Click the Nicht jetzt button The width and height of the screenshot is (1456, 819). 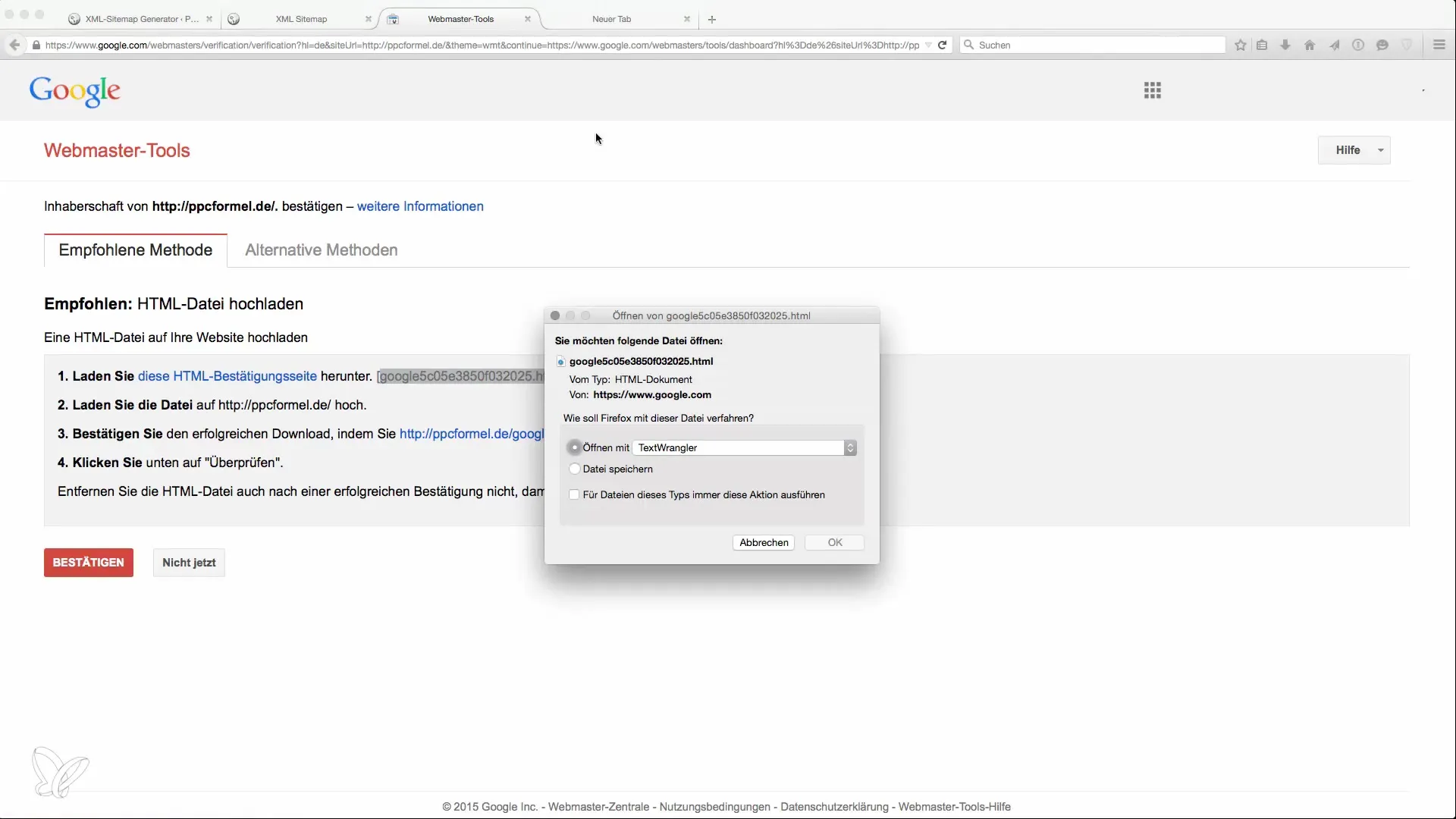[189, 563]
